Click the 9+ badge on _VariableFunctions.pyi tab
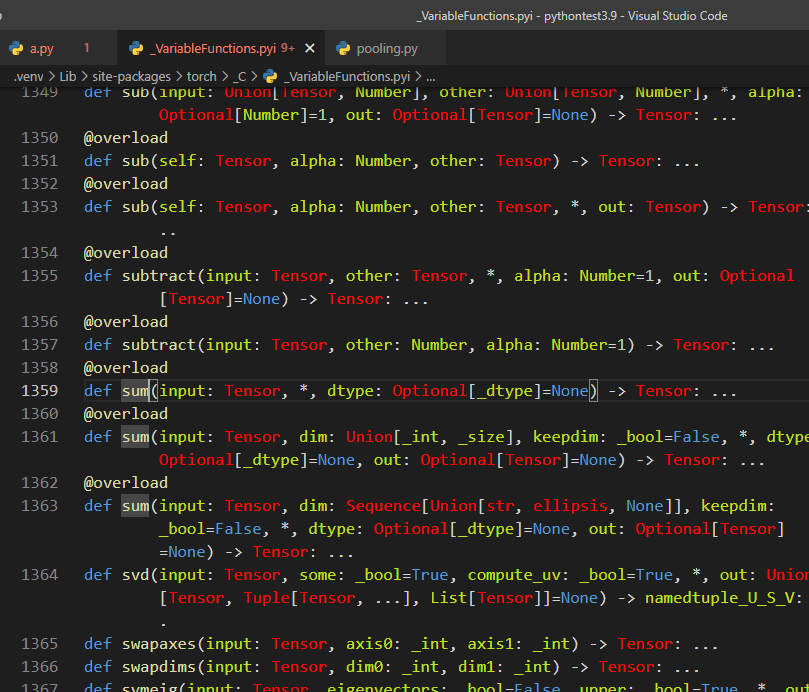 286,48
